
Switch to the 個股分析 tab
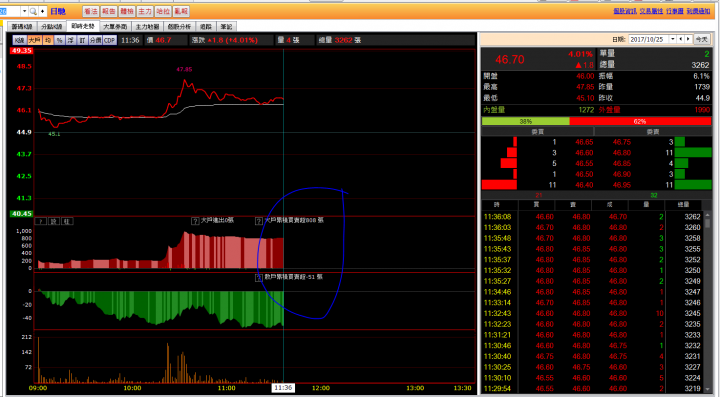coord(179,27)
